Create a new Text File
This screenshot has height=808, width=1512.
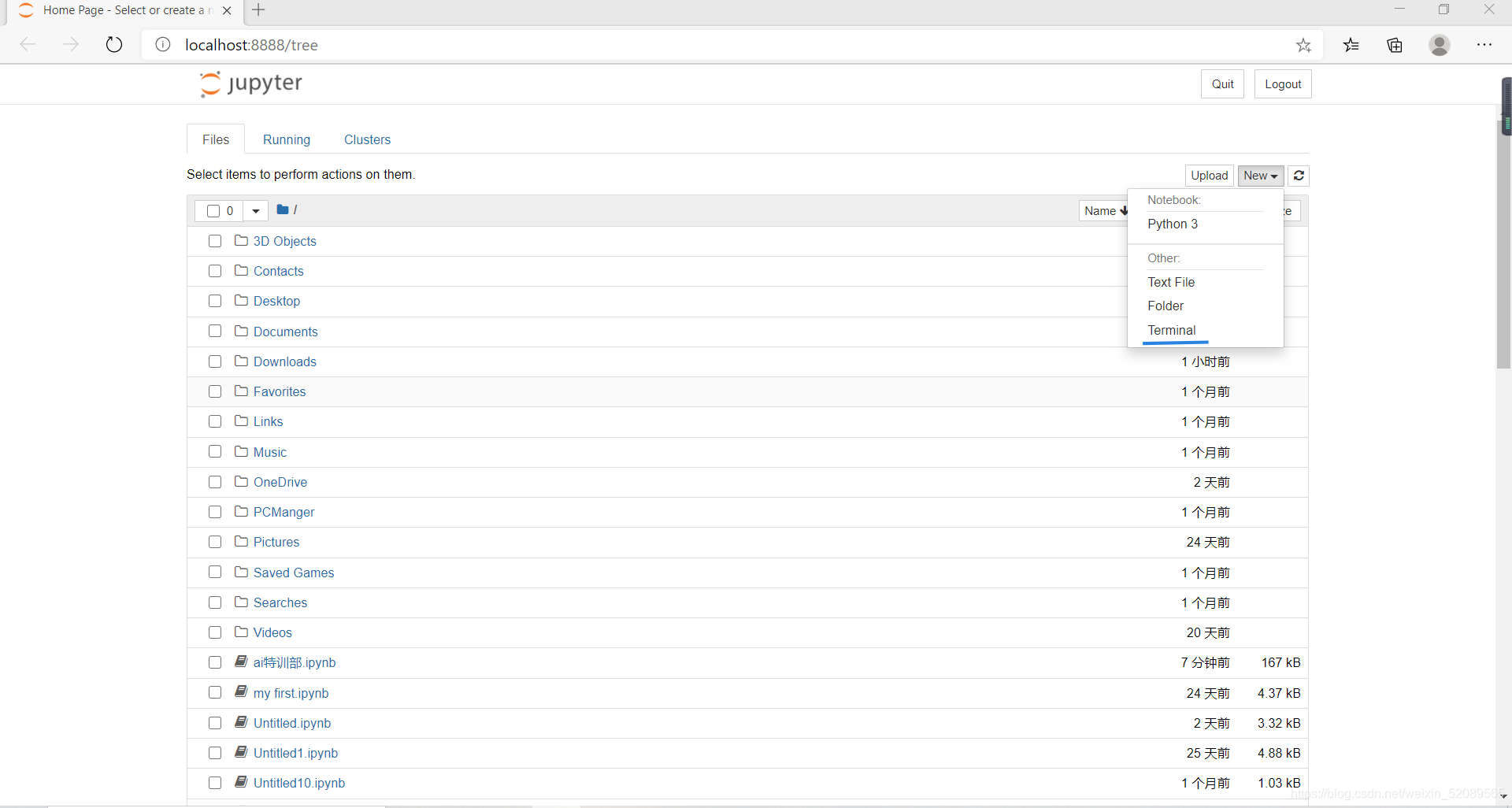point(1171,282)
